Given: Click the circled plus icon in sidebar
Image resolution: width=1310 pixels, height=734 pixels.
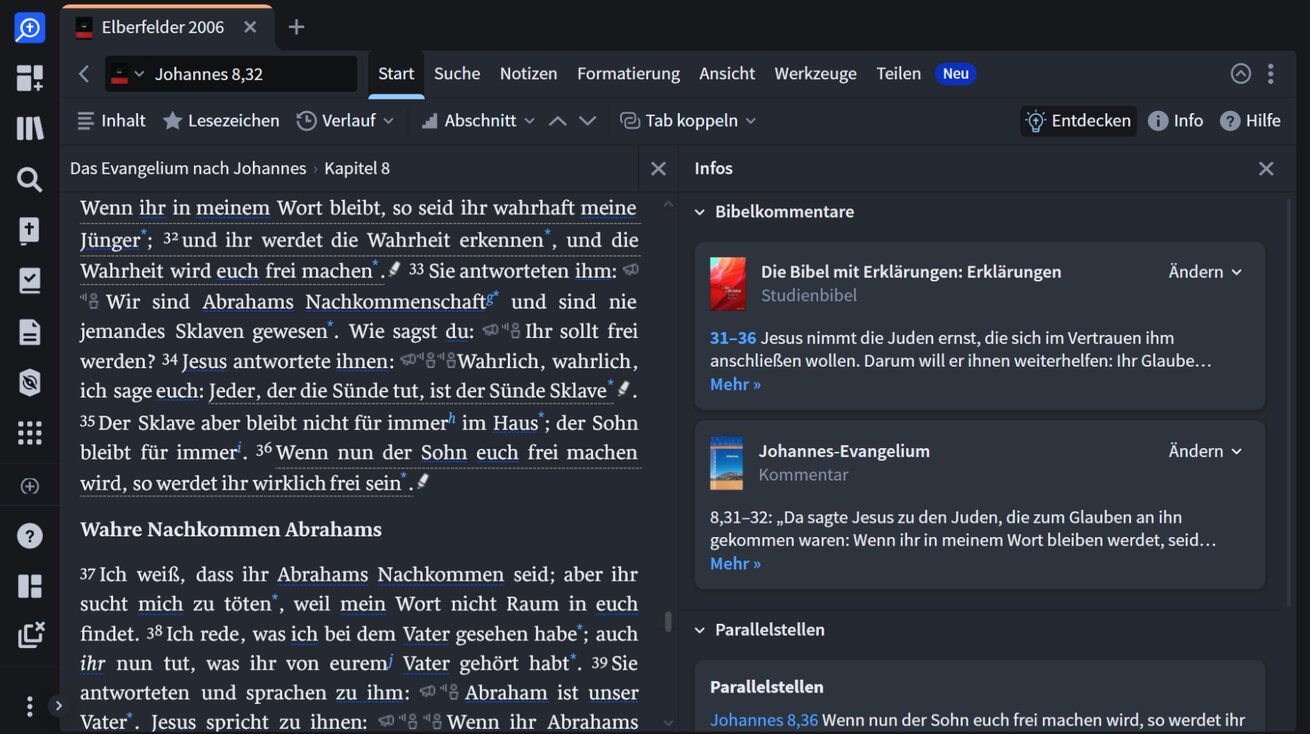Looking at the screenshot, I should coord(29,487).
